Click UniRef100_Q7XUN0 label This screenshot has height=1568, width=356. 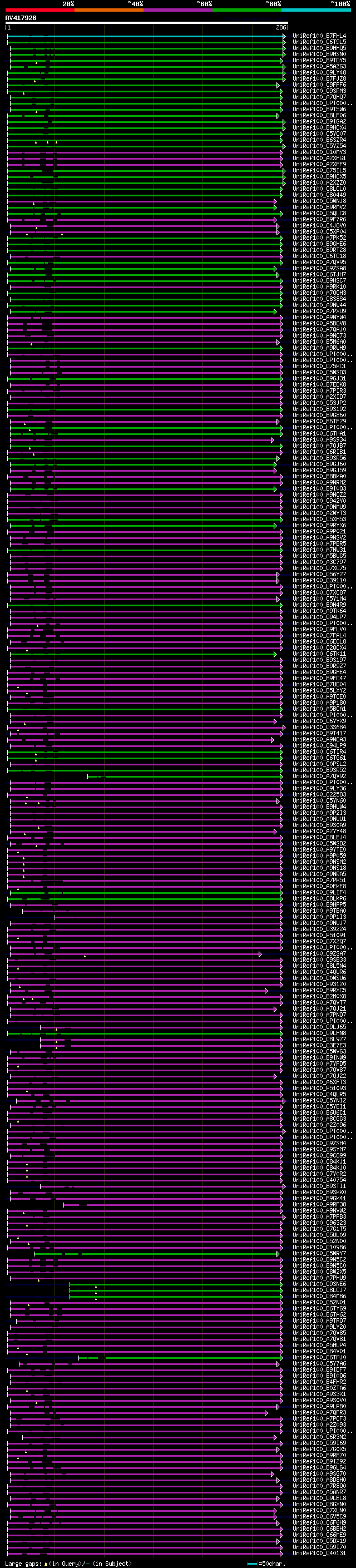319,1511
